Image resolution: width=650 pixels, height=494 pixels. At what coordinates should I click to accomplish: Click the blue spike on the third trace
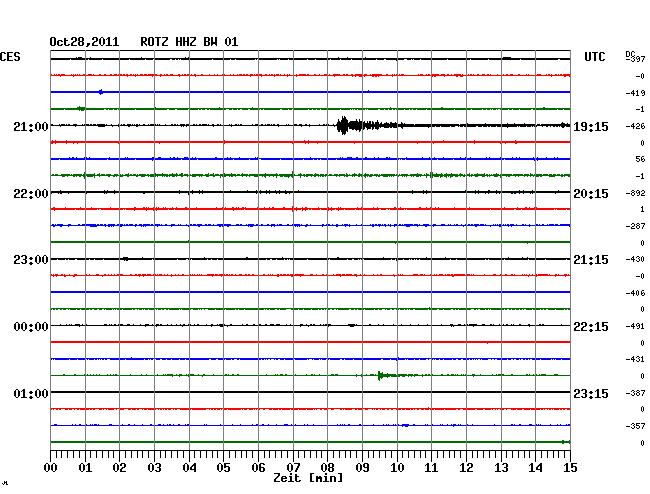pyautogui.click(x=101, y=92)
